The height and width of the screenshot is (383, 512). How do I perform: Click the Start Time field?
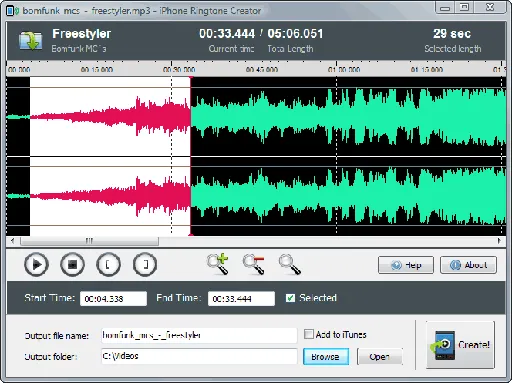point(113,298)
